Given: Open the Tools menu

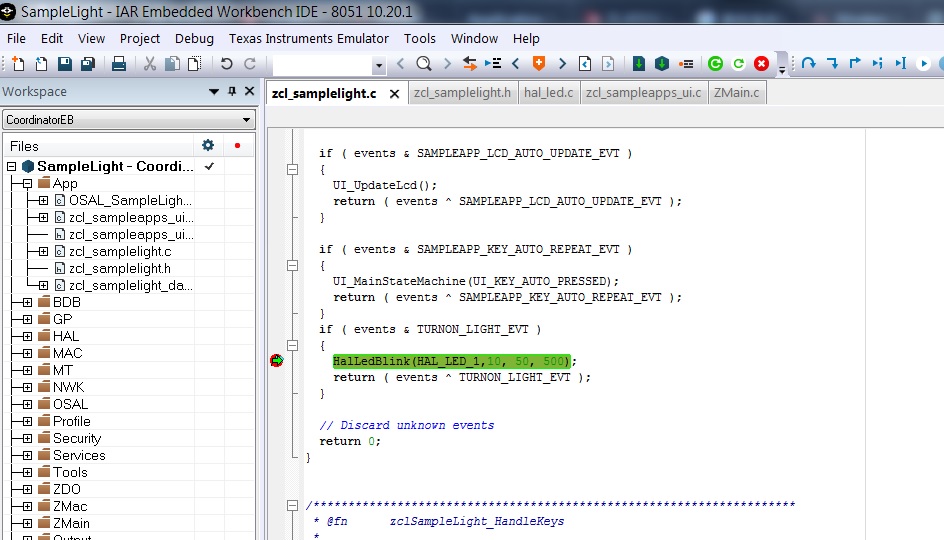Looking at the screenshot, I should tap(420, 39).
